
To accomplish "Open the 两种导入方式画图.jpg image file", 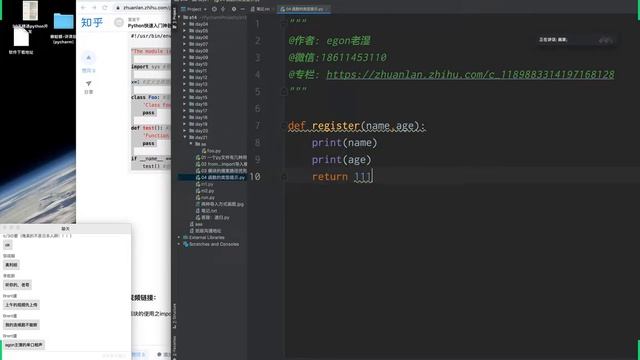I will coord(220,204).
